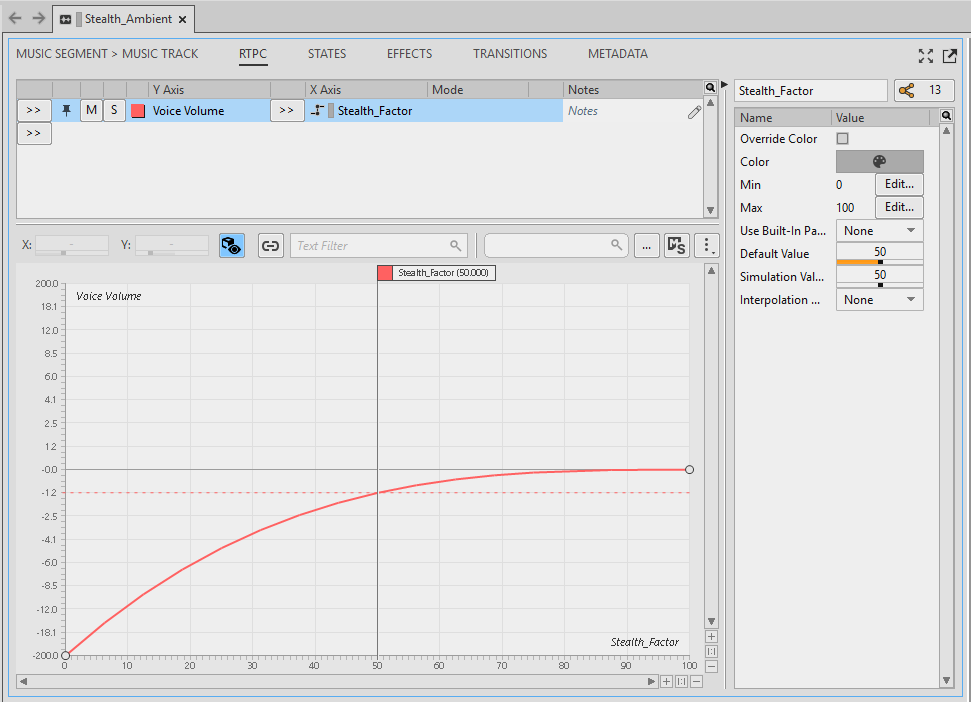Check the Override Color checkbox
Screen dimensions: 971x702
click(x=842, y=139)
